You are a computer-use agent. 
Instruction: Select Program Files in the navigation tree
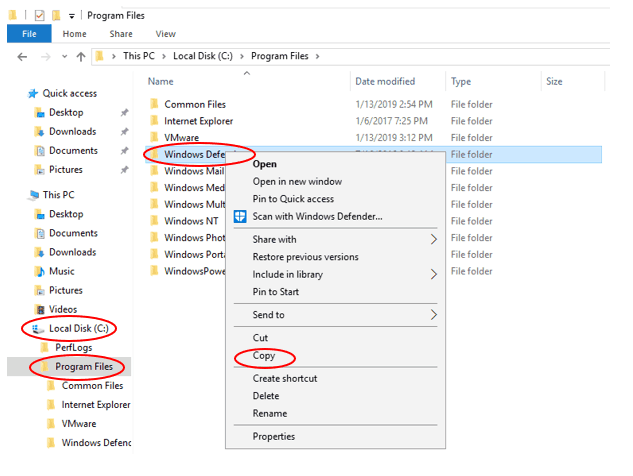click(89, 367)
